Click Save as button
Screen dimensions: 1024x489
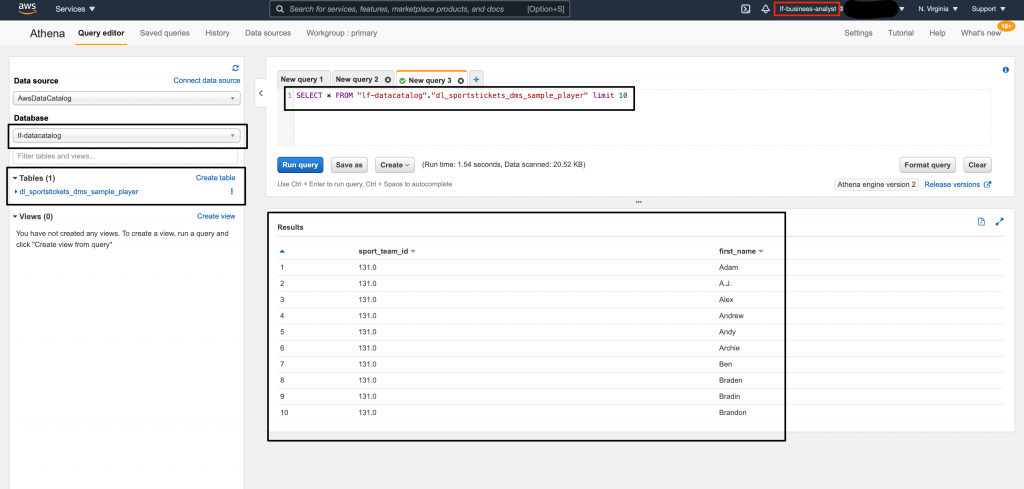[349, 165]
